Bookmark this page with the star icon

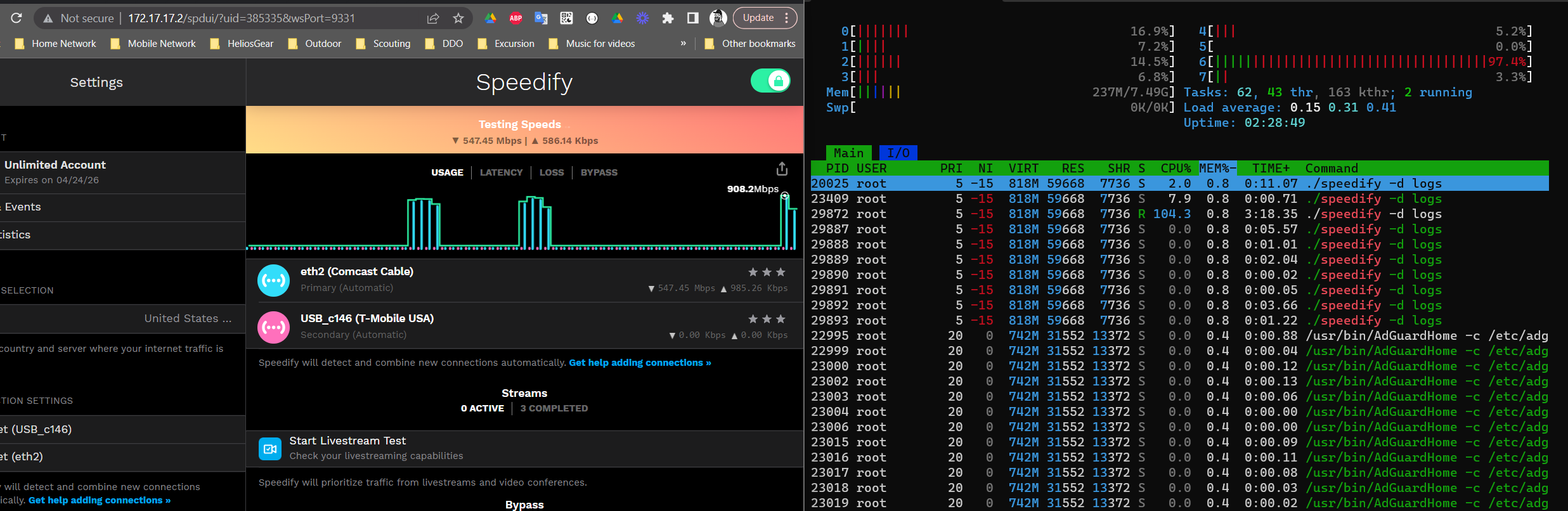[458, 18]
